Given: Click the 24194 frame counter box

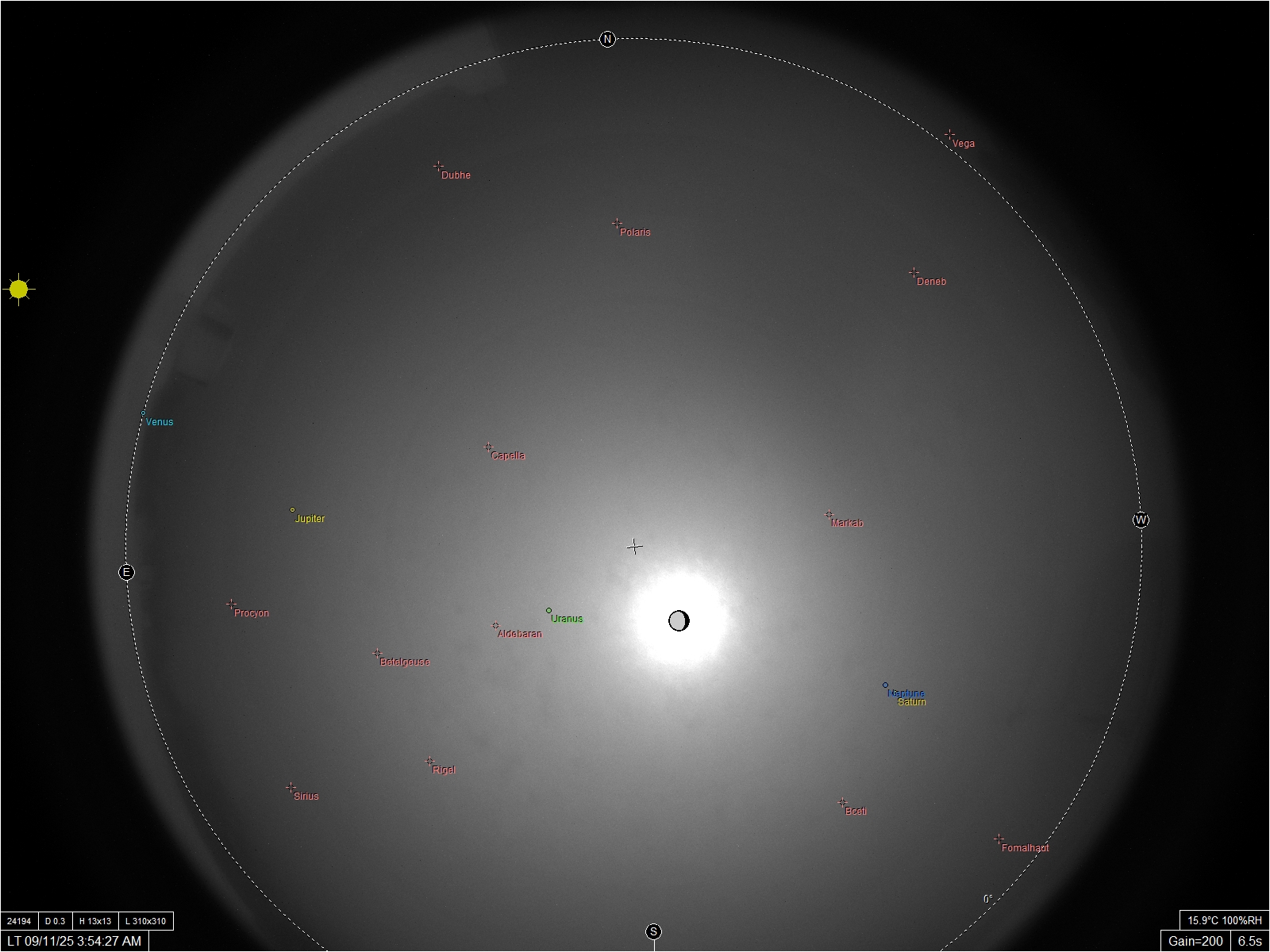Looking at the screenshot, I should click(x=19, y=921).
